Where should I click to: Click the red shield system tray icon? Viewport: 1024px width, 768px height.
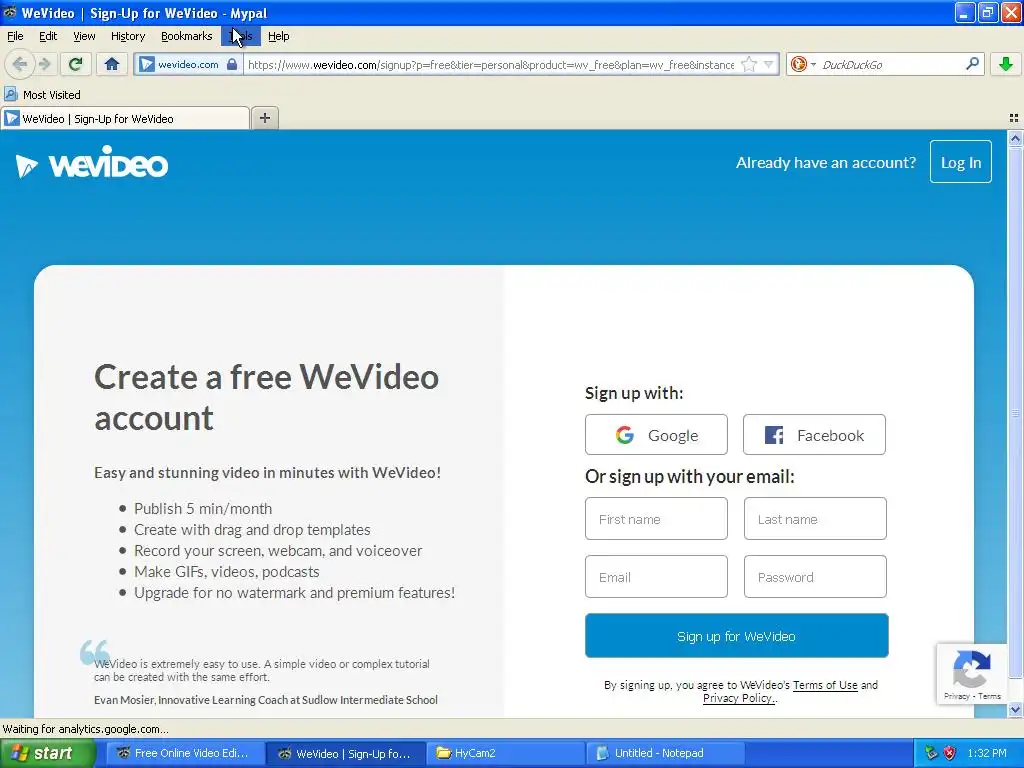coord(950,753)
